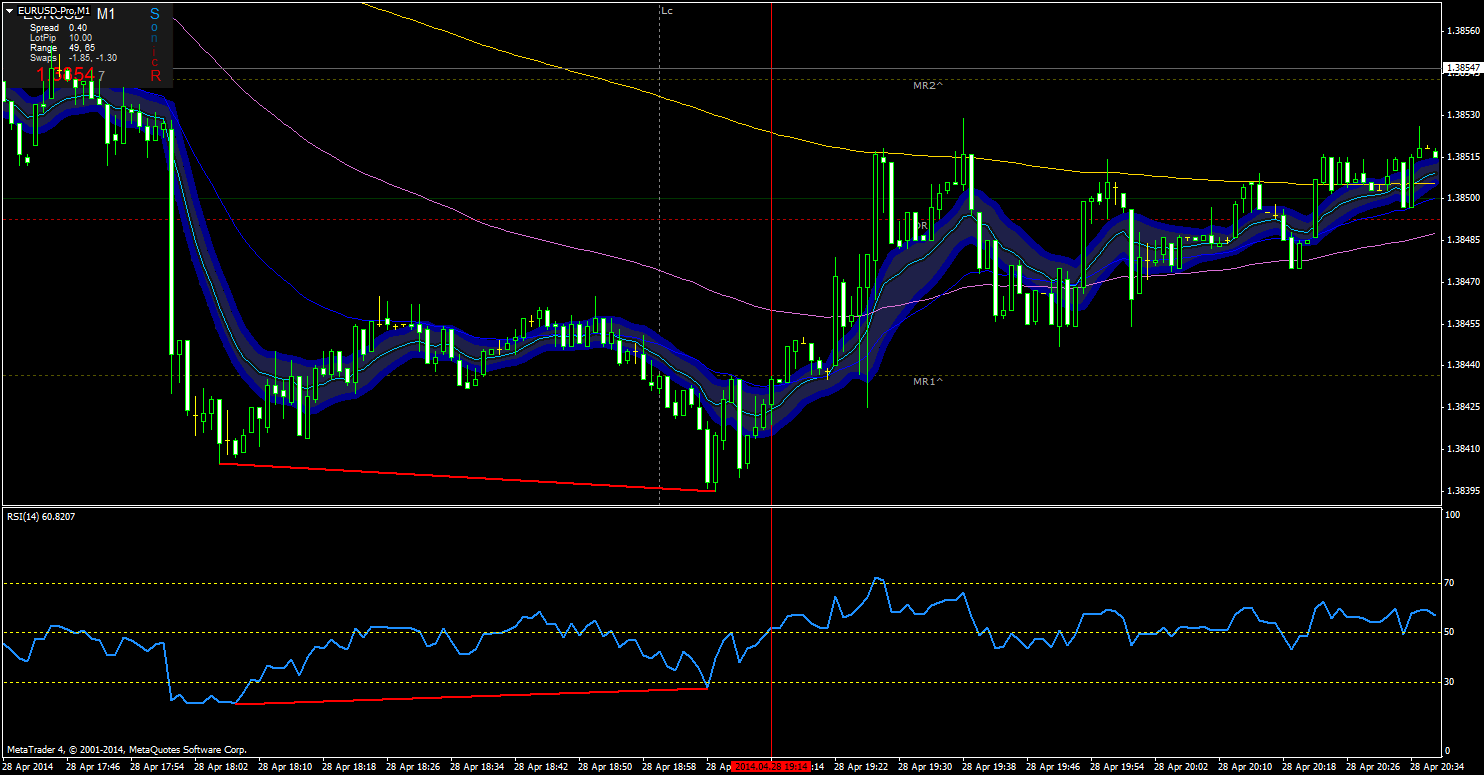Select the Range 49, 65 readout
The image size is (1484, 775).
point(62,48)
